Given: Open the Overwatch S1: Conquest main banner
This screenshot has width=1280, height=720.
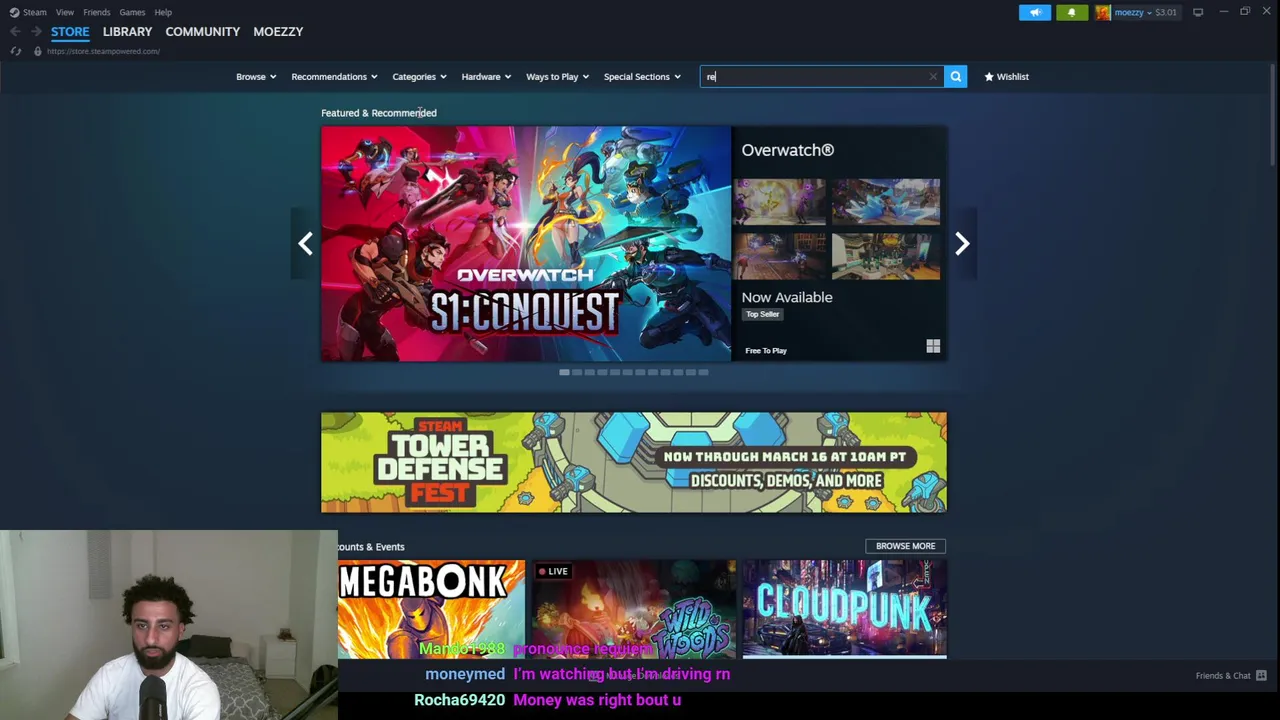Looking at the screenshot, I should [x=526, y=243].
